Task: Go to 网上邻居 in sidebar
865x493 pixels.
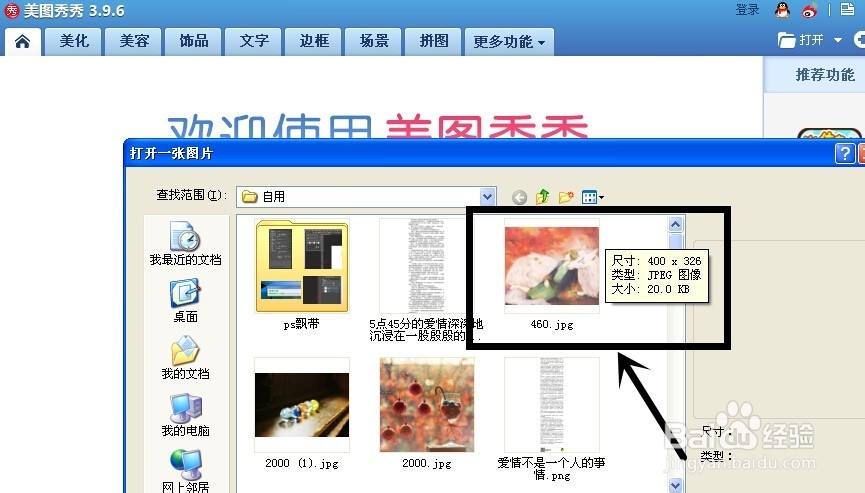Action: 185,471
